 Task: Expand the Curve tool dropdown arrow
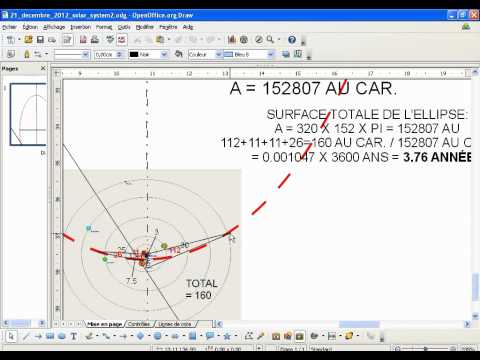(97, 336)
